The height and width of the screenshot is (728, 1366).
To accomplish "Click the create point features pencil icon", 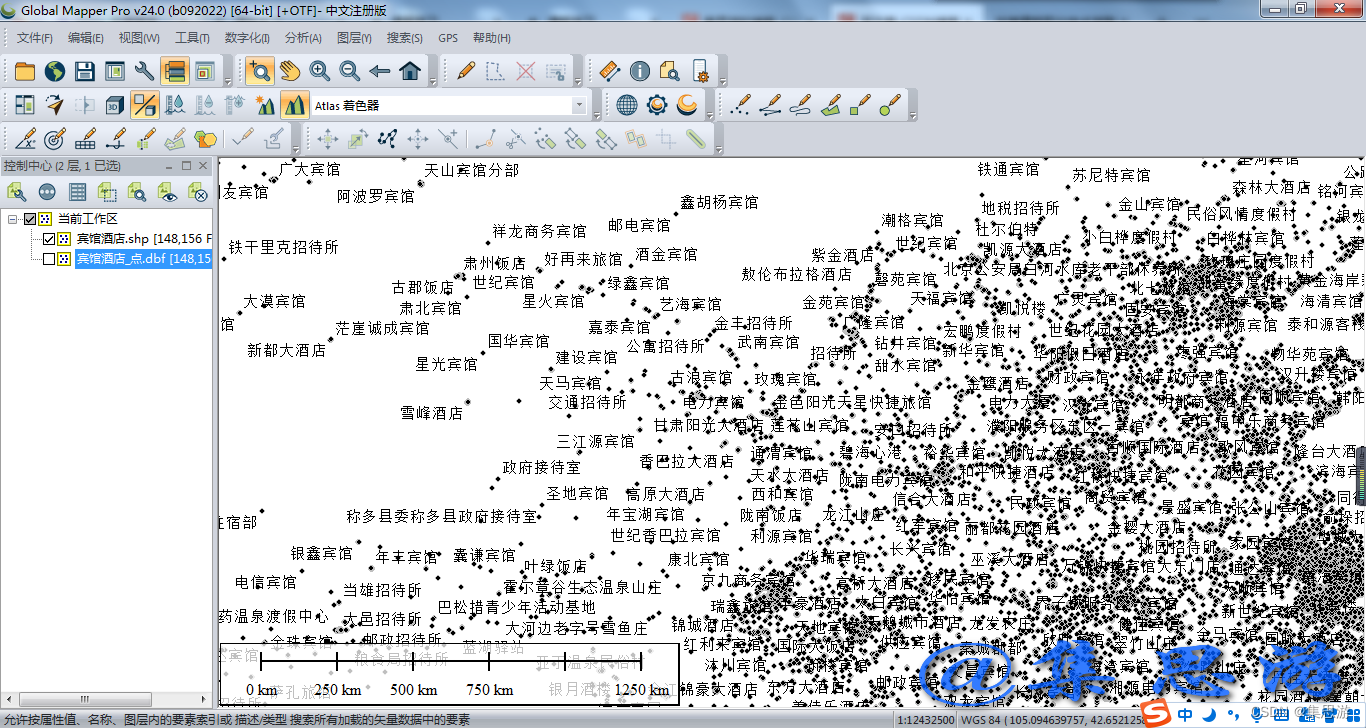I will (740, 104).
